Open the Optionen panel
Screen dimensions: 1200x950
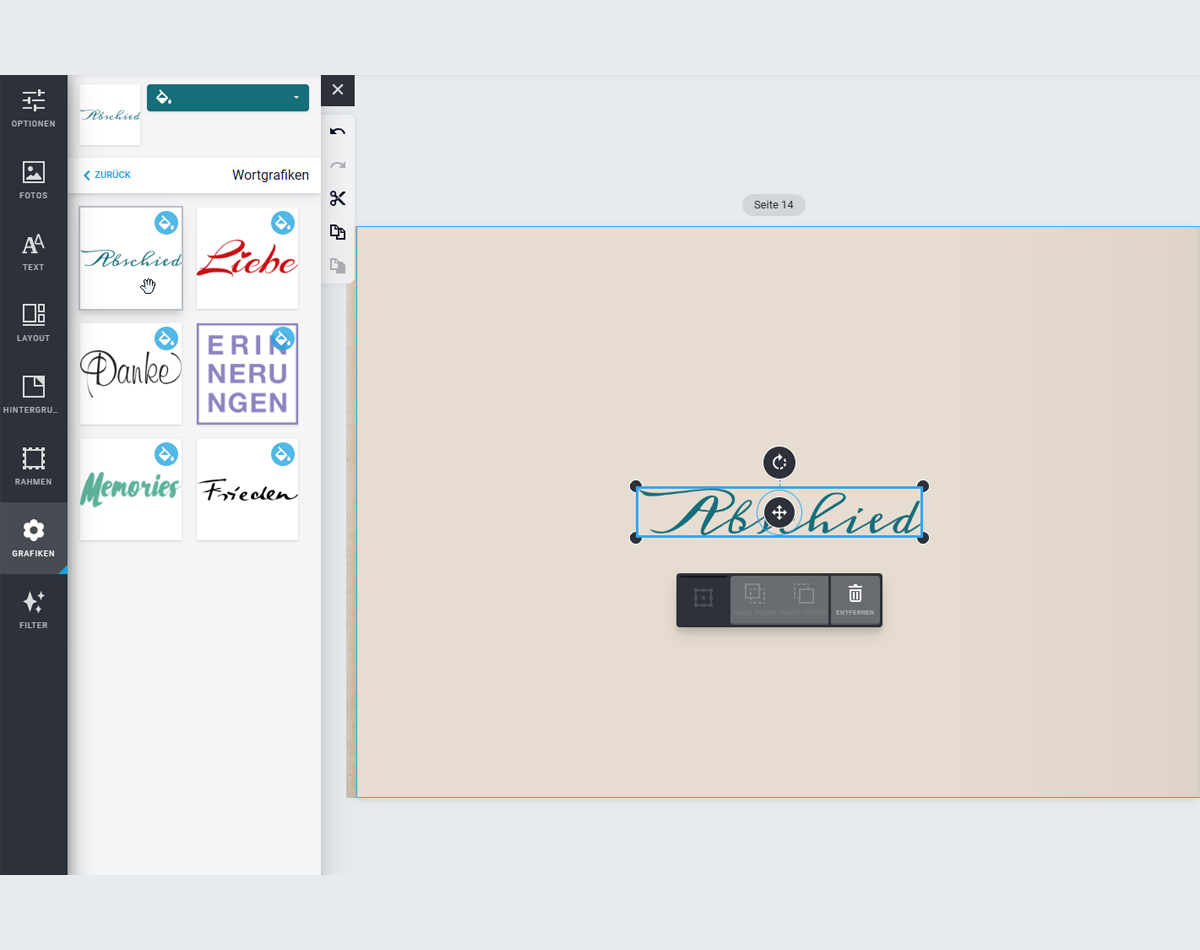coord(34,110)
